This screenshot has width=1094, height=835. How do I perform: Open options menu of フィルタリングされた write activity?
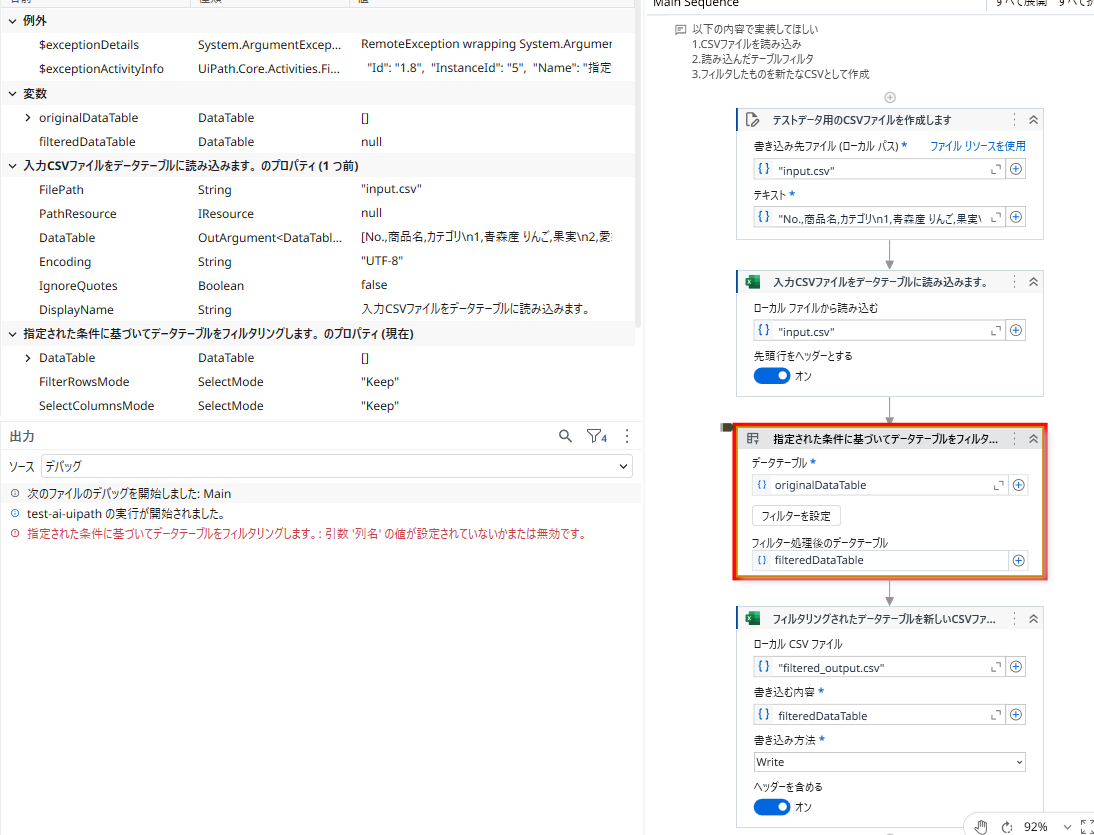1014,619
